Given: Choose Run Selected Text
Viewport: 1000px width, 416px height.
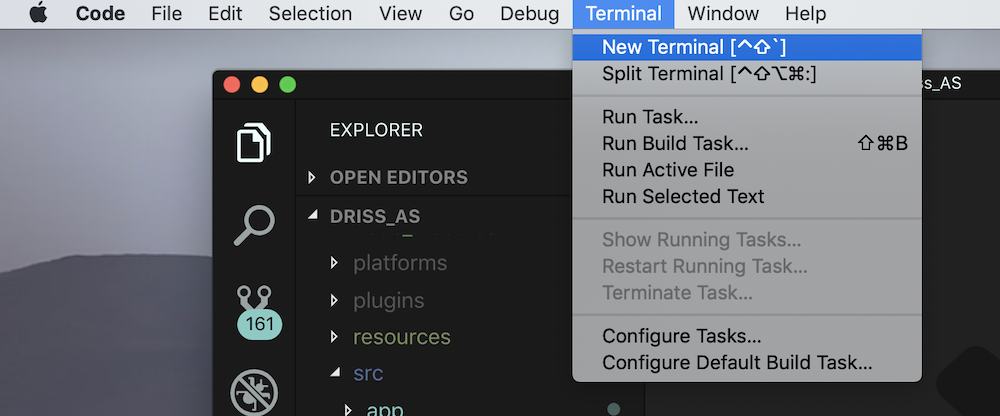Looking at the screenshot, I should coord(747,197).
